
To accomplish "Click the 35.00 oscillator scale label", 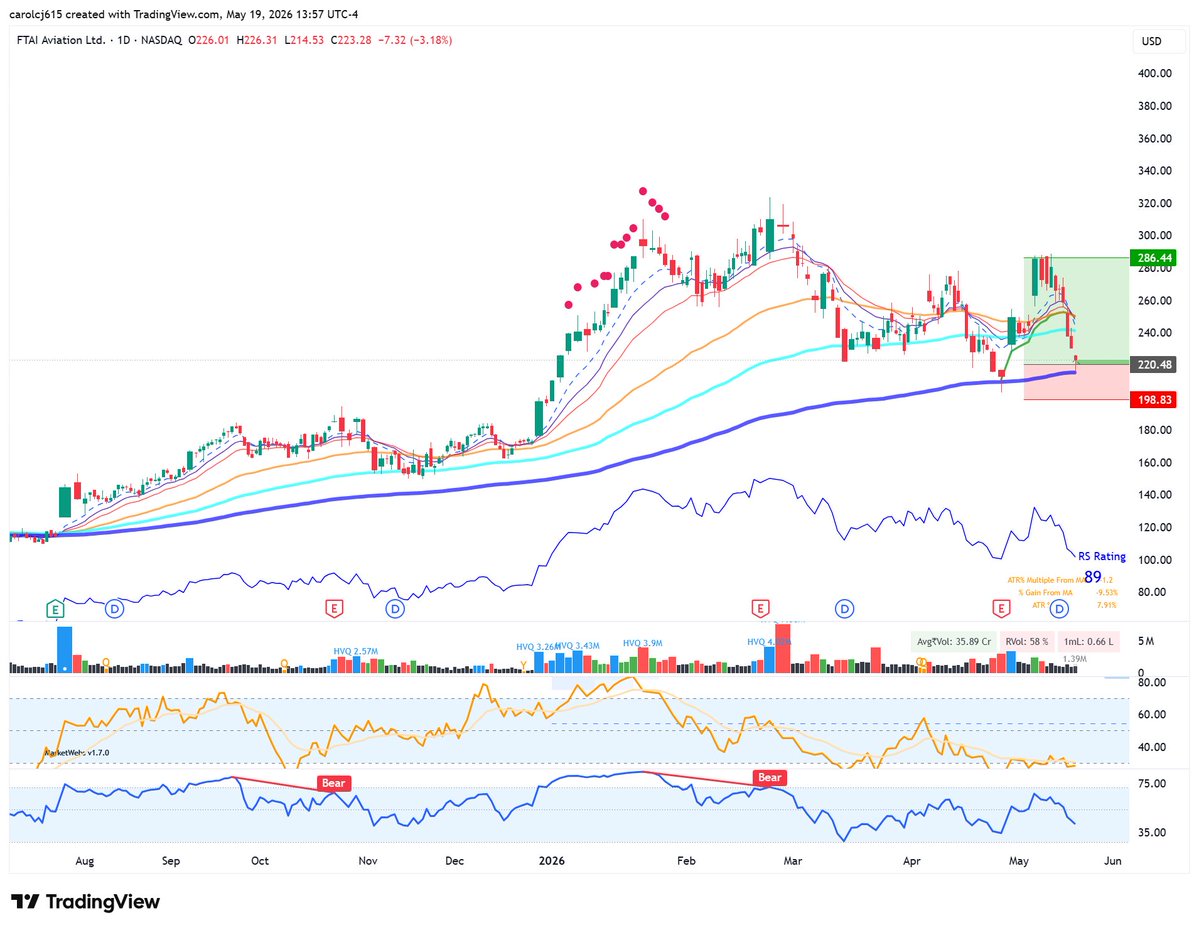I will (x=1152, y=832).
